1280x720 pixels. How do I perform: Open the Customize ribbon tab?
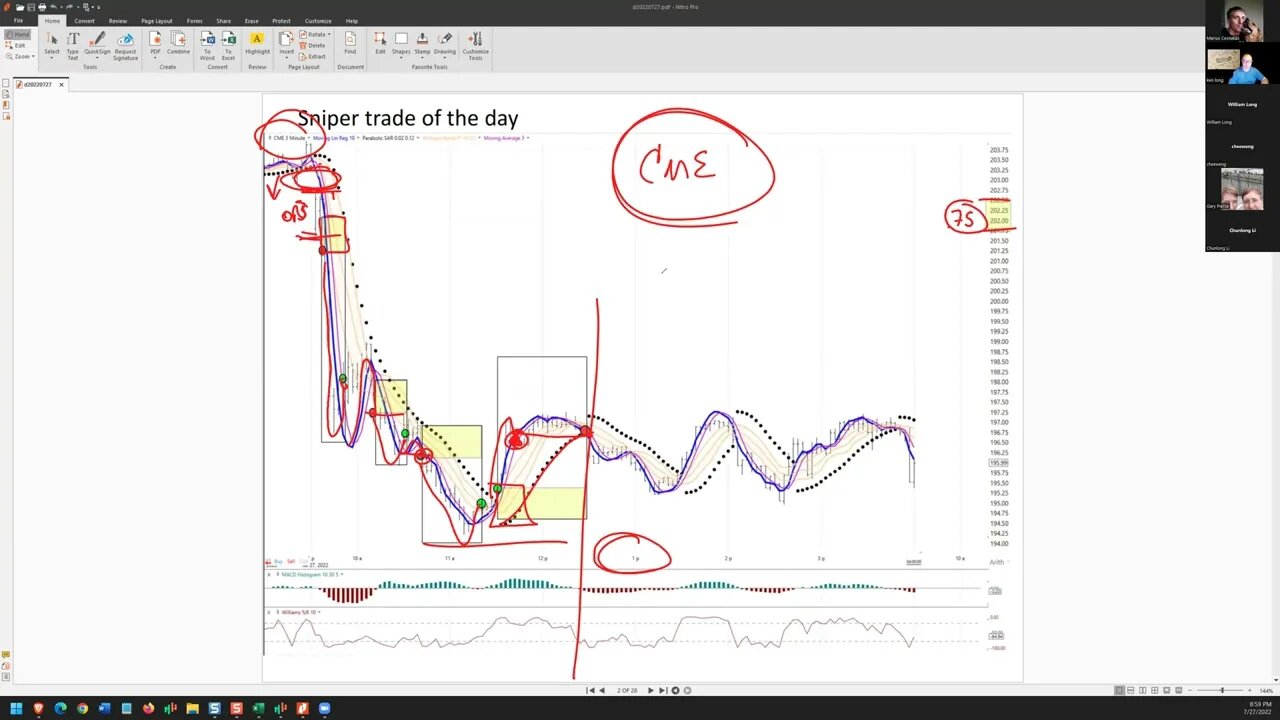point(318,20)
